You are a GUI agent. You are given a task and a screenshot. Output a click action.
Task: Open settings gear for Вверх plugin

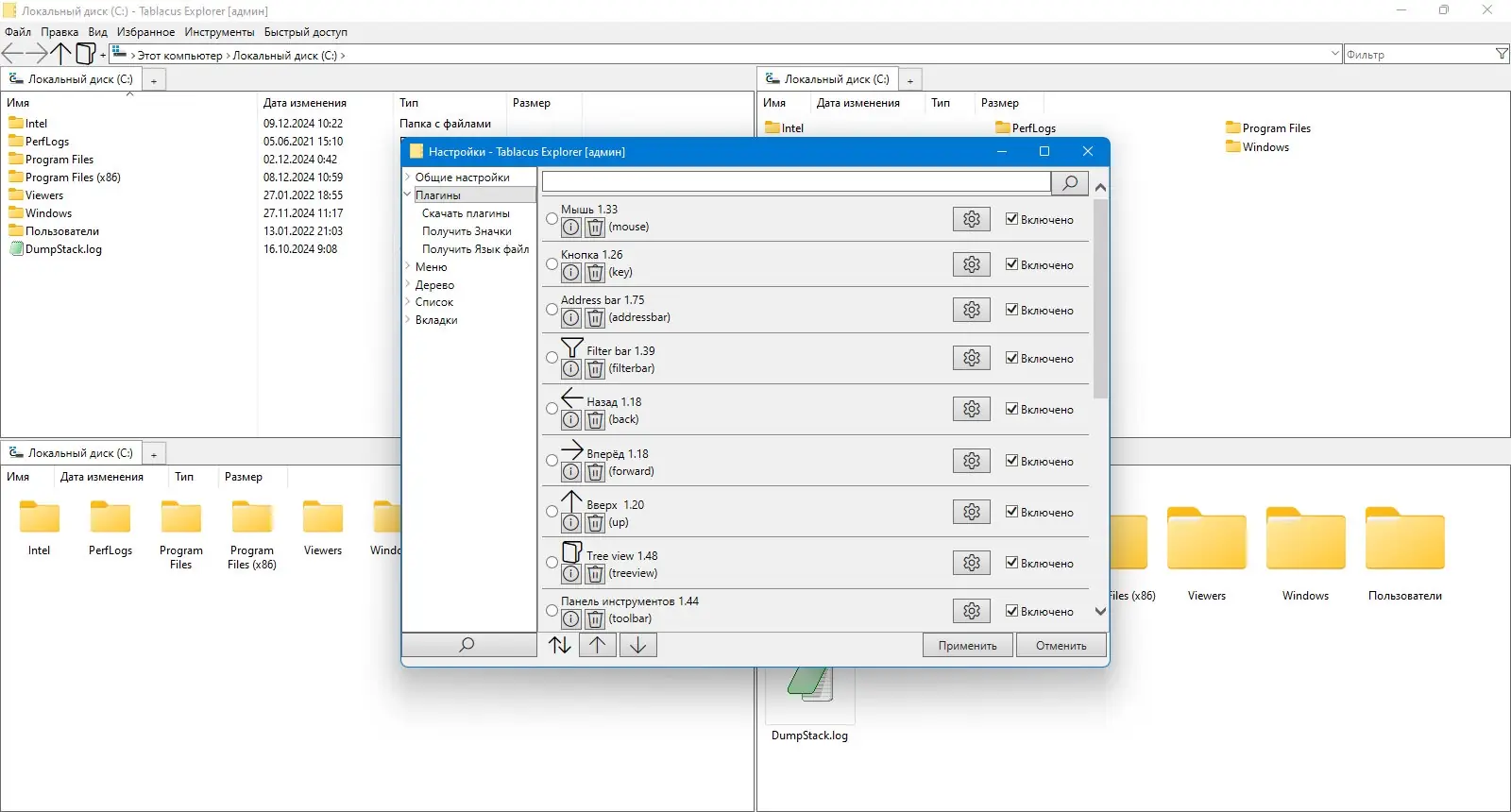point(972,512)
